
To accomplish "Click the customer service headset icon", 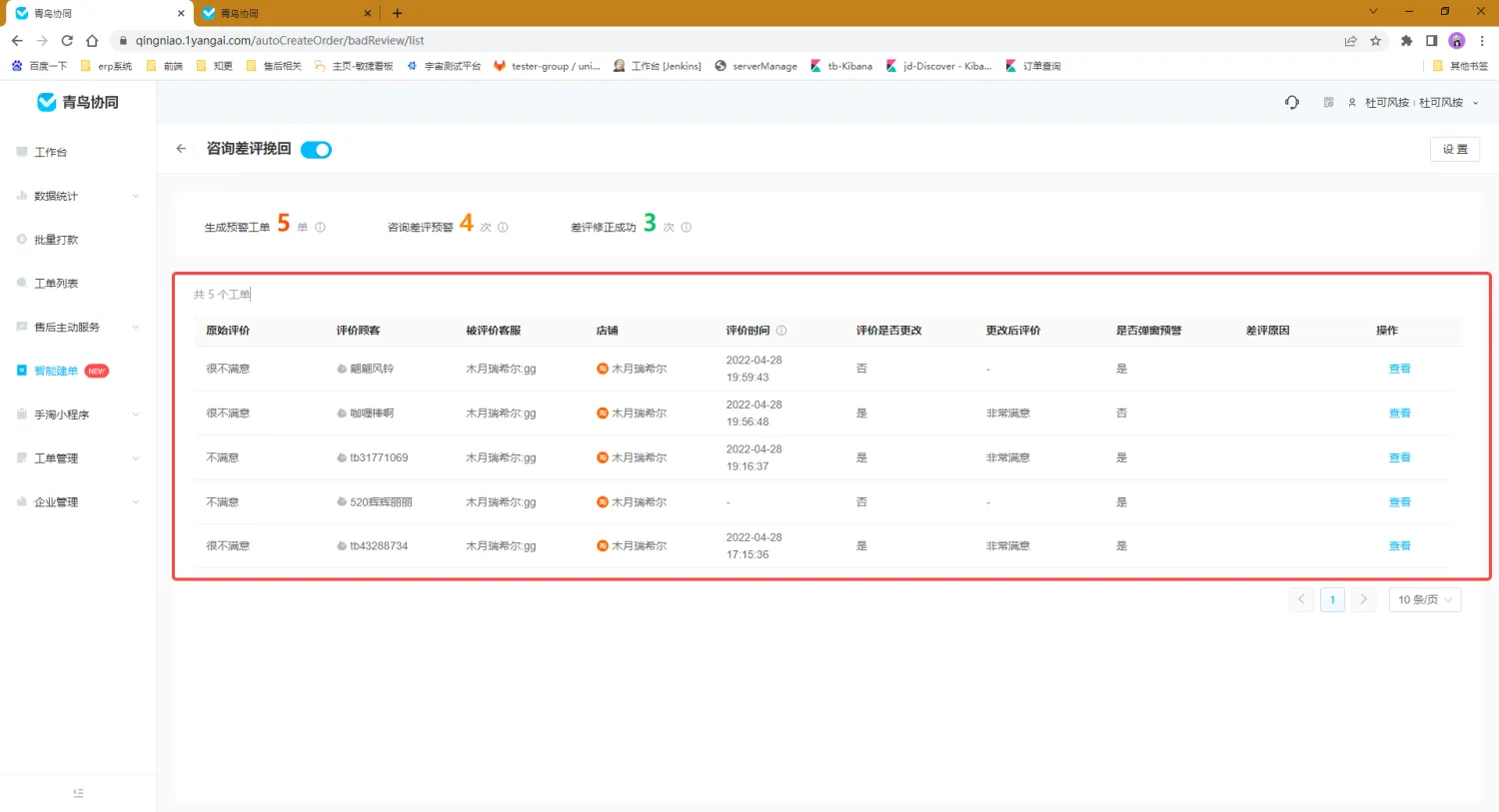I will pos(1292,102).
